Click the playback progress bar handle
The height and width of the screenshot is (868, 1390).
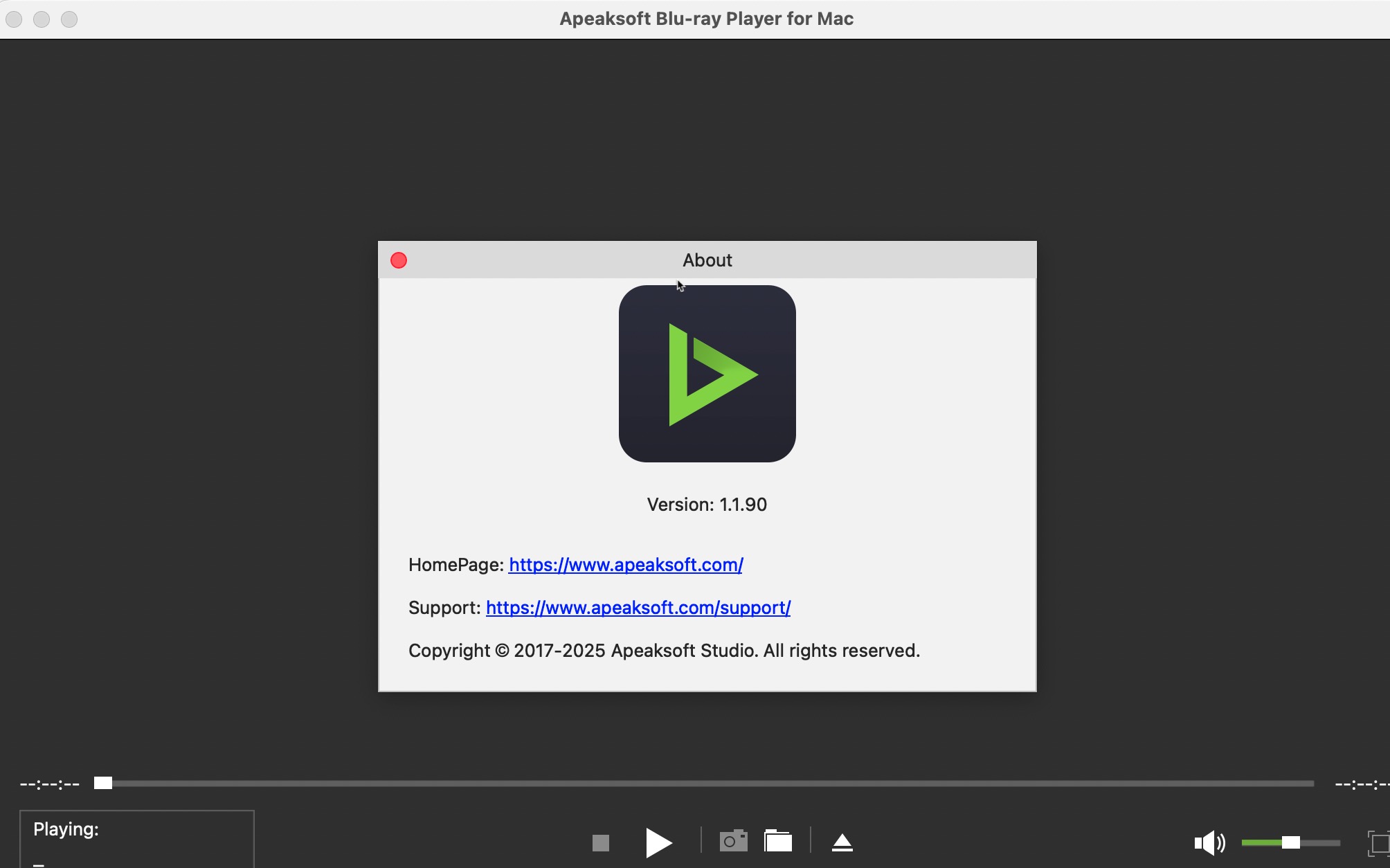(x=103, y=783)
